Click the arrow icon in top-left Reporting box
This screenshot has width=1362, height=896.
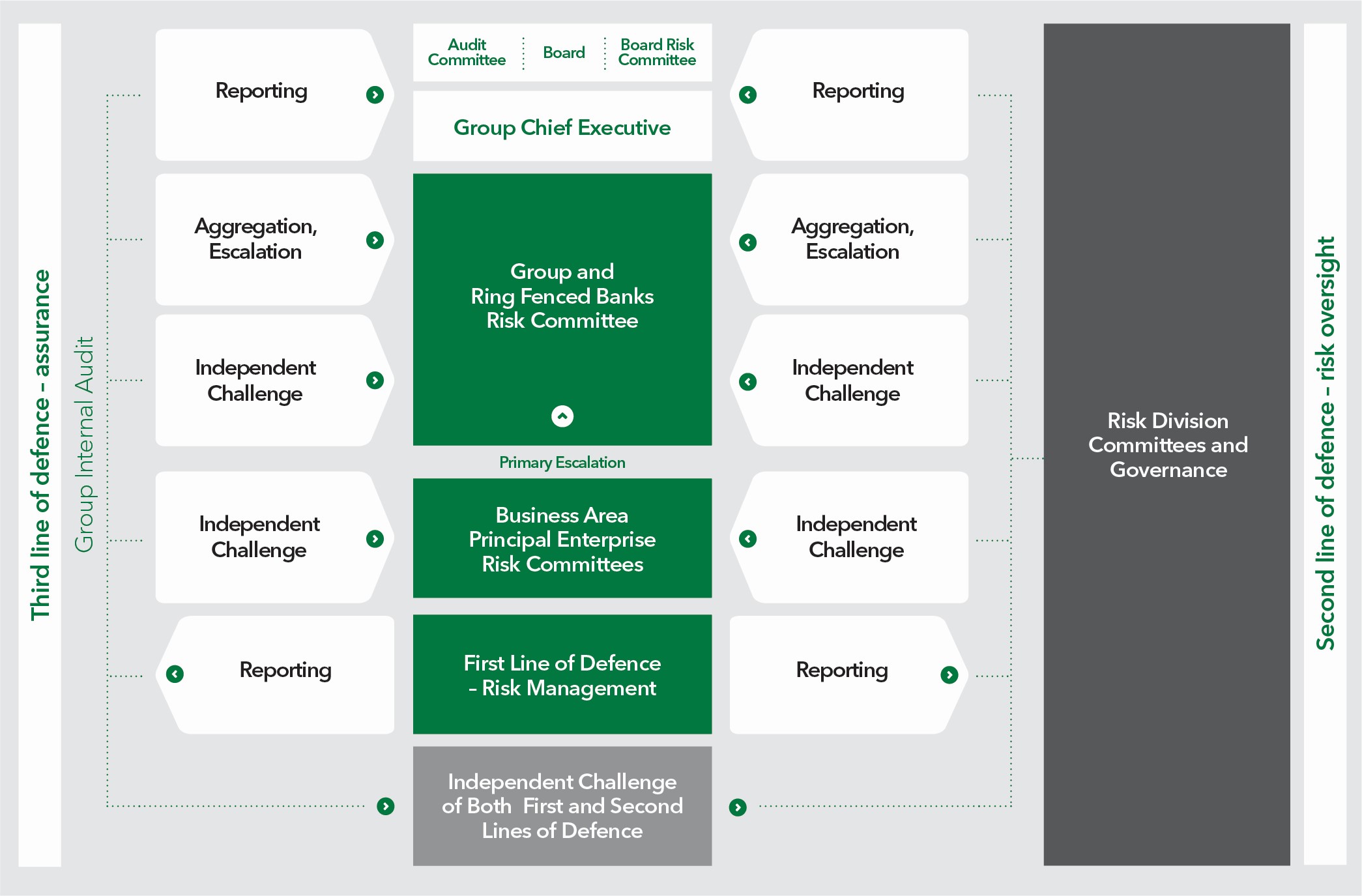[x=375, y=95]
